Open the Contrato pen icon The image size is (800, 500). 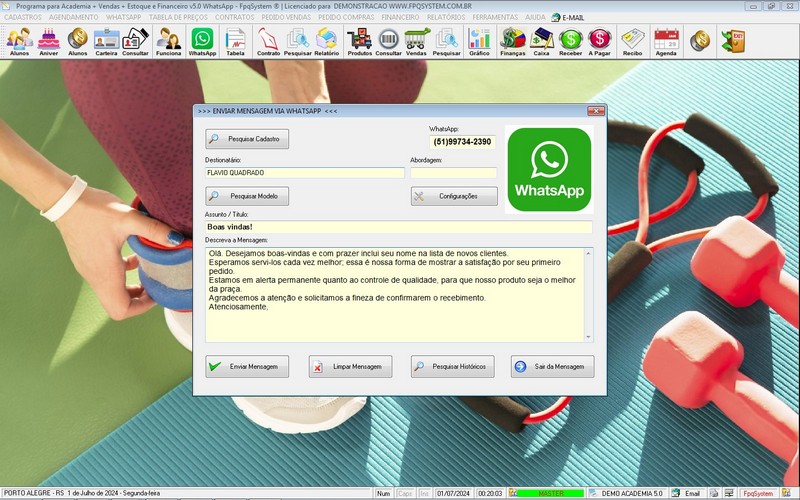tap(268, 42)
